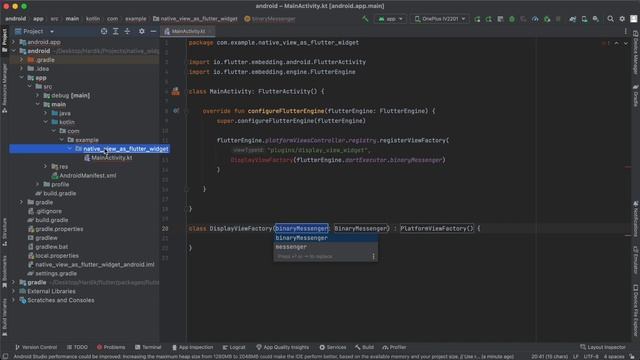Toggle the Notifications tool window
Image resolution: width=640 pixels, height=360 pixels.
tap(636, 219)
